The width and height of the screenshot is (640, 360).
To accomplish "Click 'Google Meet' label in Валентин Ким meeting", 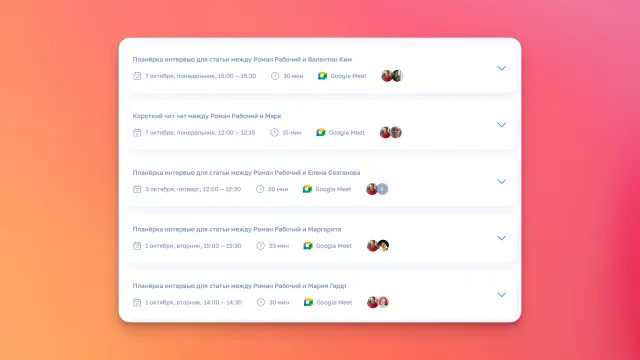I will click(x=348, y=76).
